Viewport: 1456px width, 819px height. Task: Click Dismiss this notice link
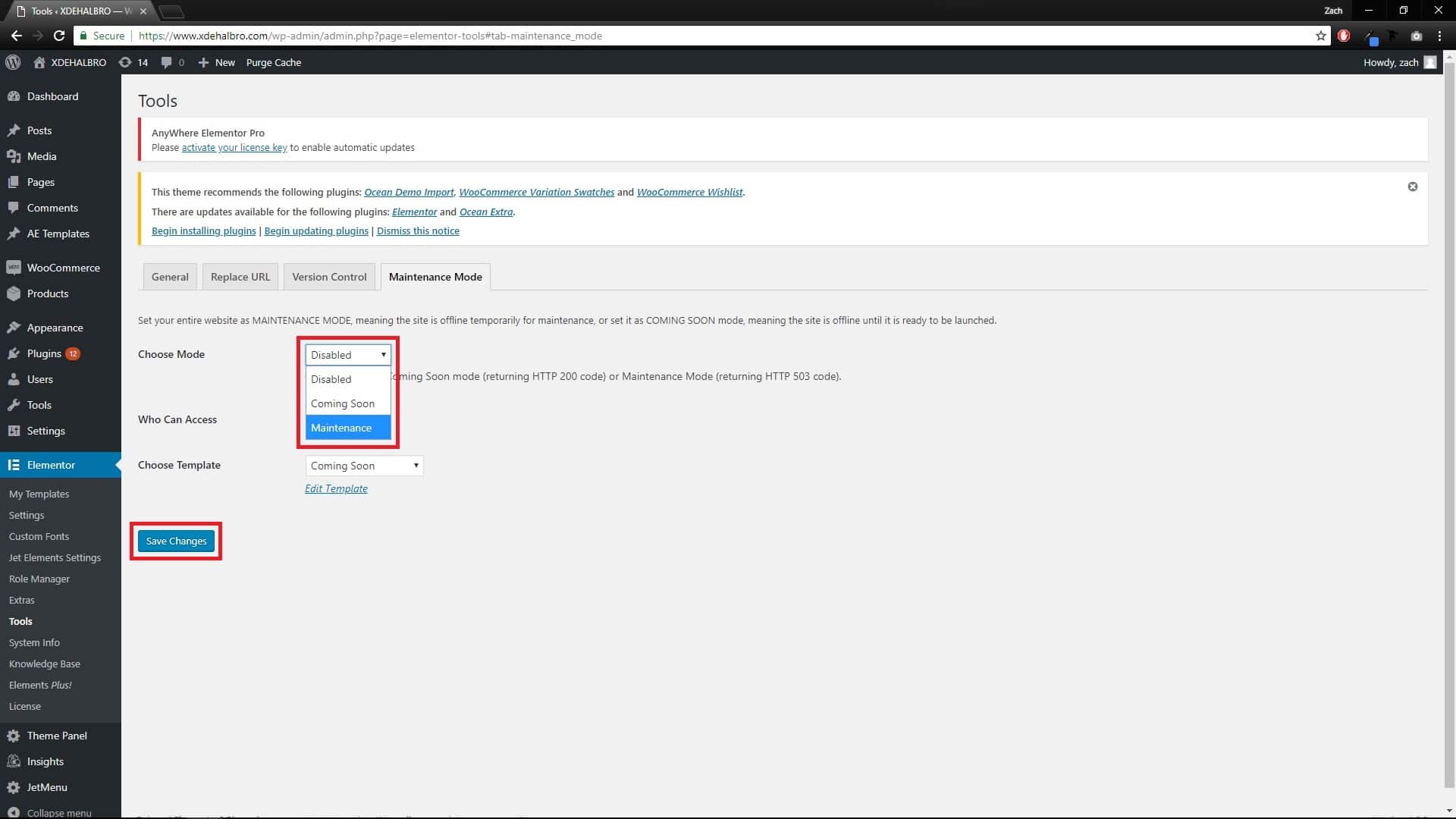tap(418, 231)
